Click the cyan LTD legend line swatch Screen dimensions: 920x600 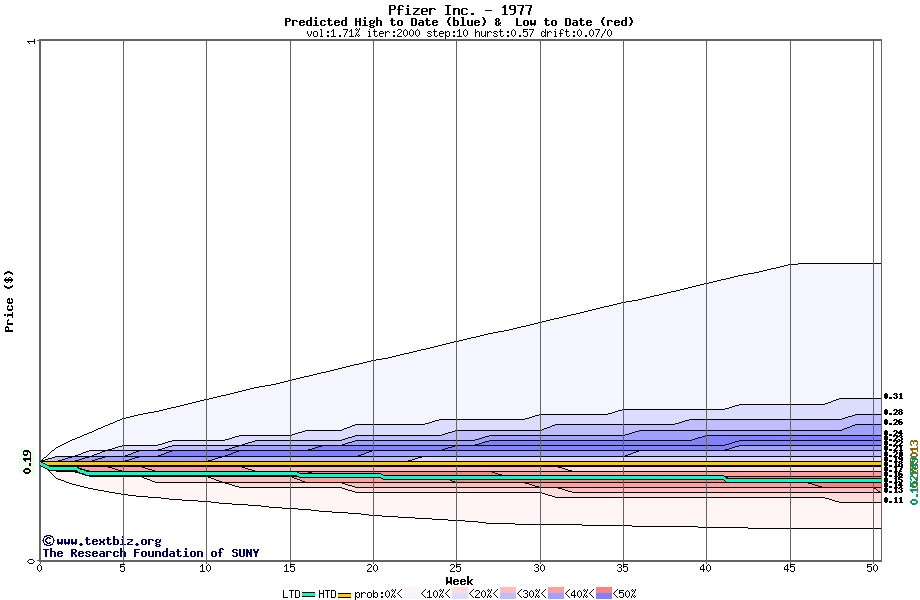[x=309, y=595]
